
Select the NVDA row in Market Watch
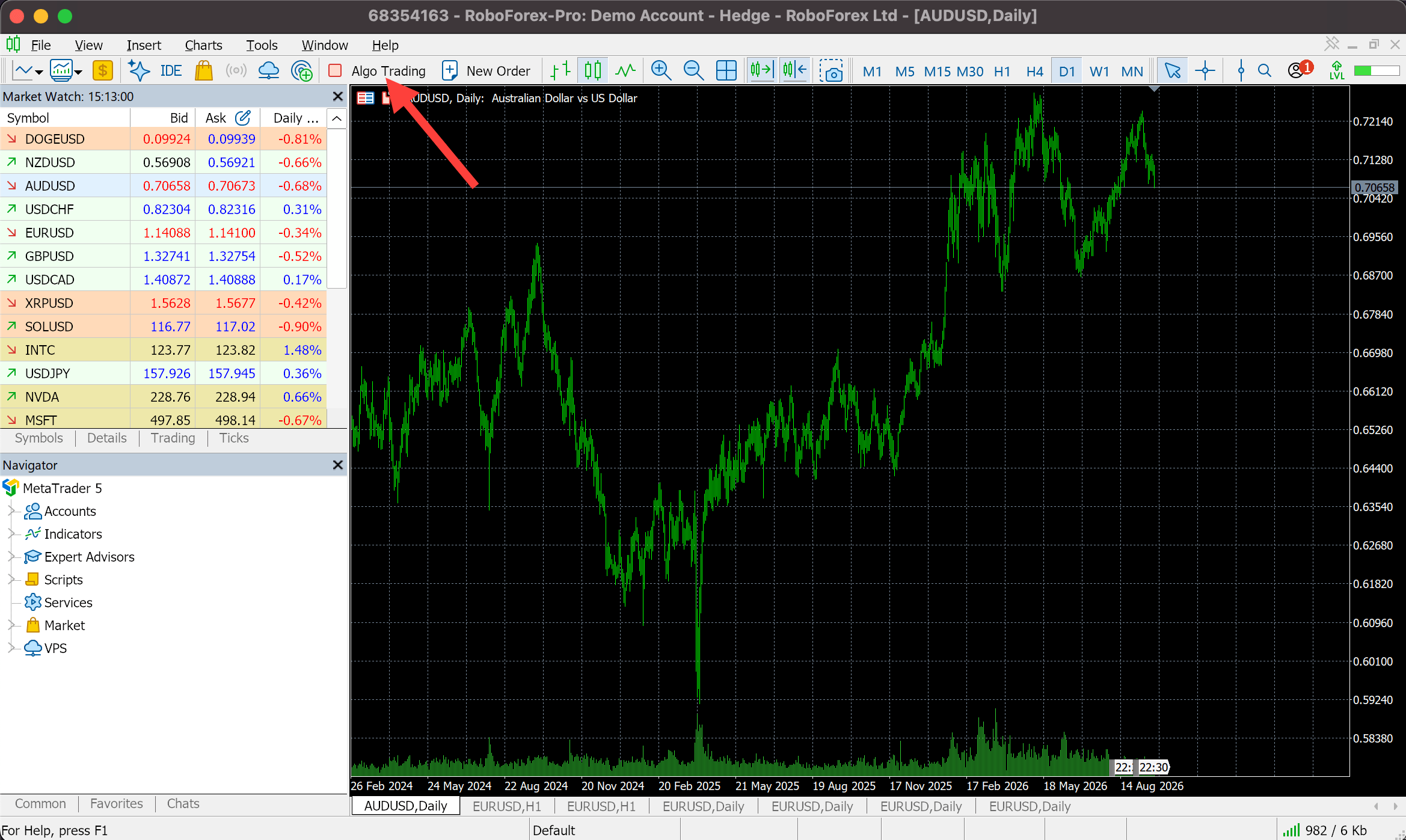[x=164, y=397]
